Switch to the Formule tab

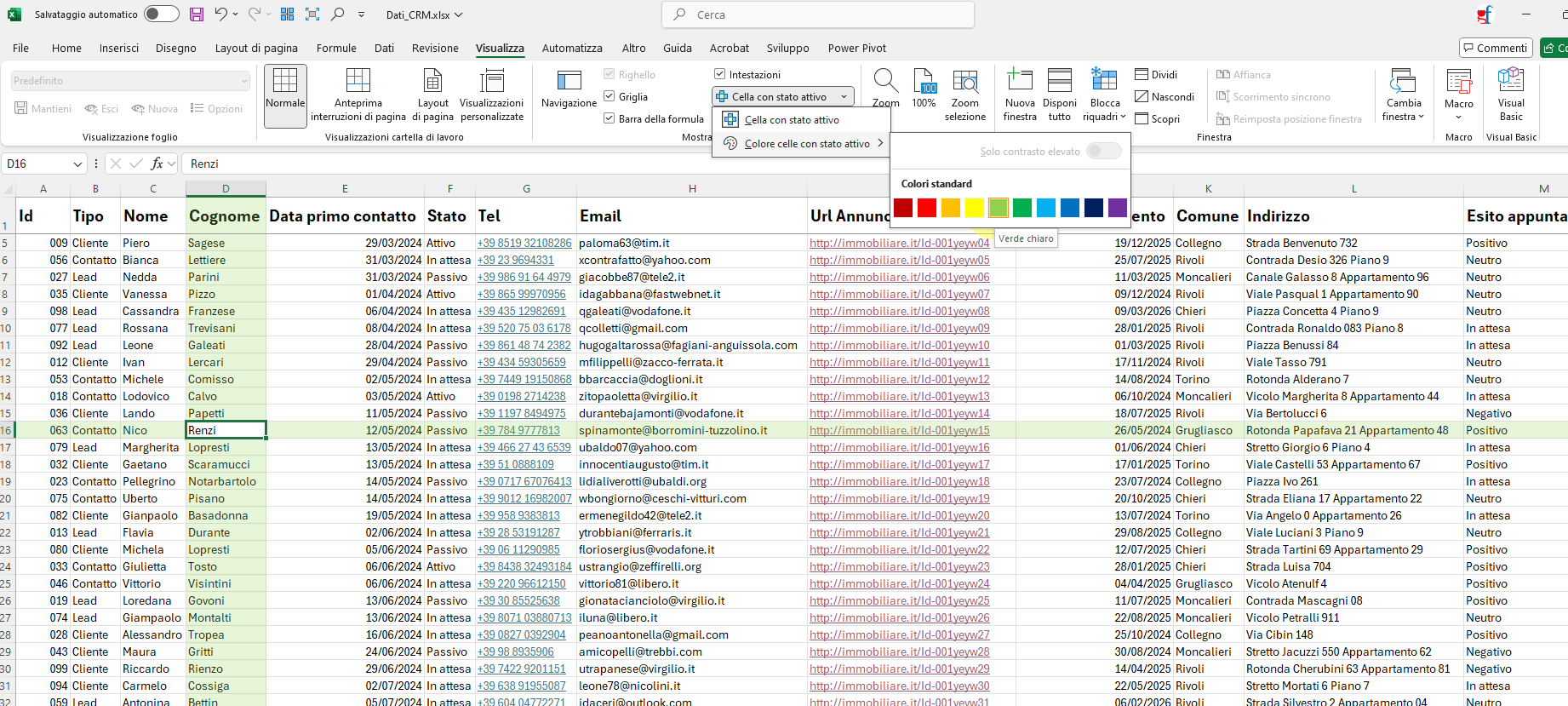(x=336, y=49)
